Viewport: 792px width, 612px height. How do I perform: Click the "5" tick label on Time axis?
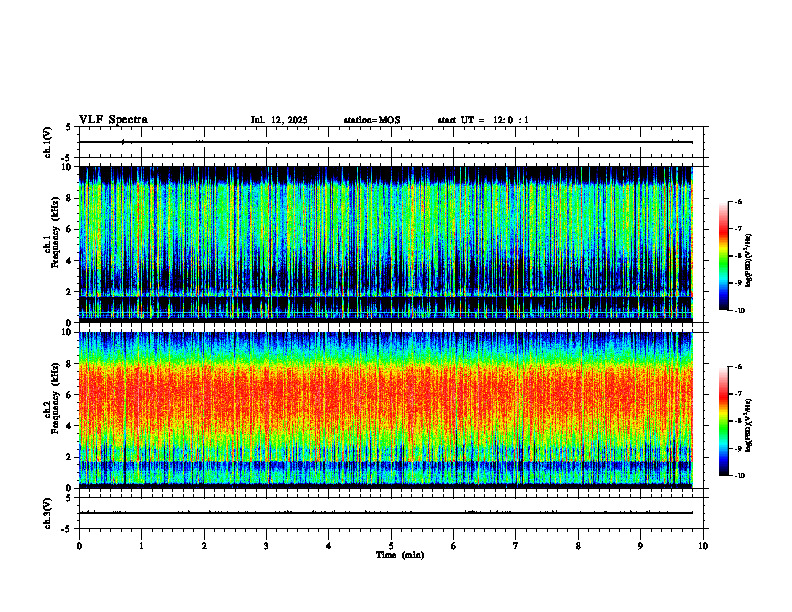click(x=391, y=546)
